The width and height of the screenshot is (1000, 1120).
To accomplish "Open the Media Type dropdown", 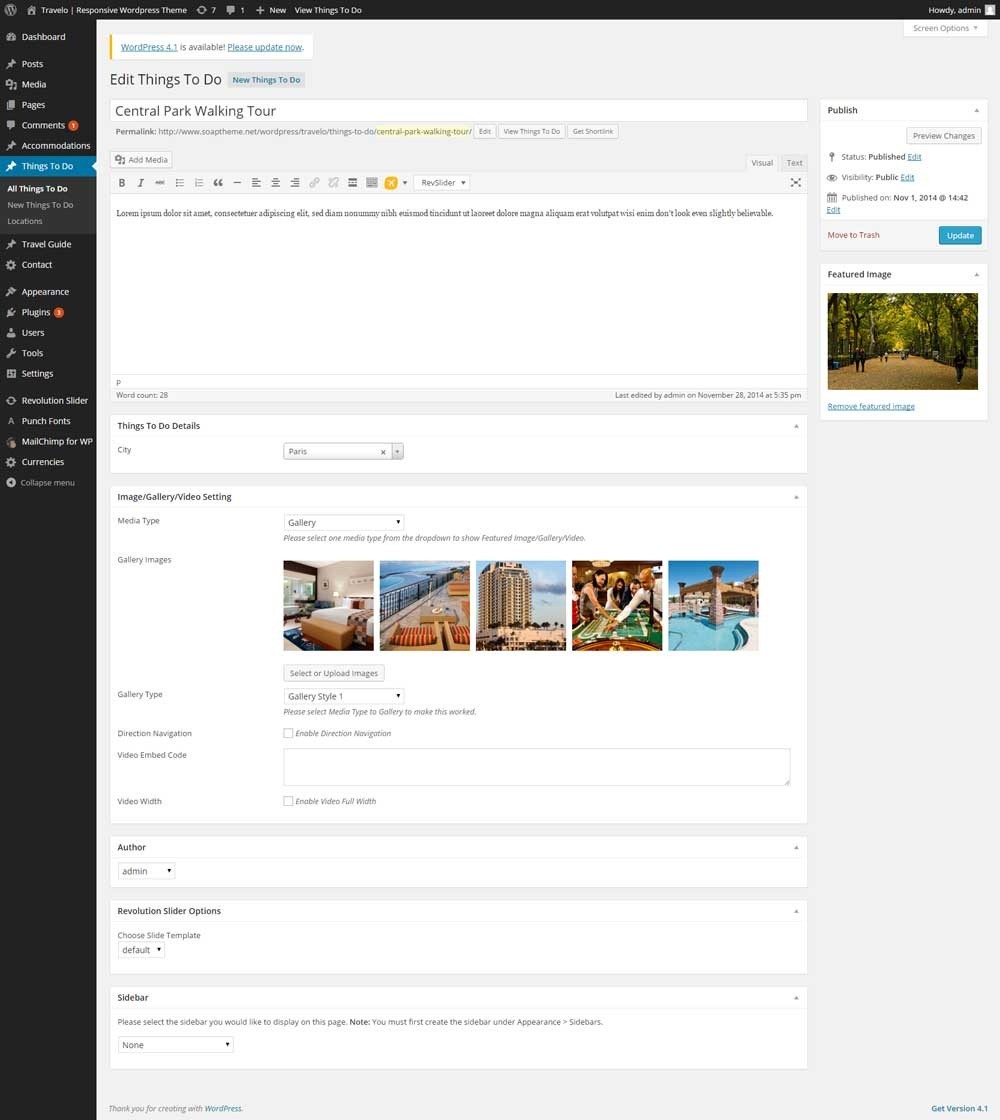I will pos(343,522).
